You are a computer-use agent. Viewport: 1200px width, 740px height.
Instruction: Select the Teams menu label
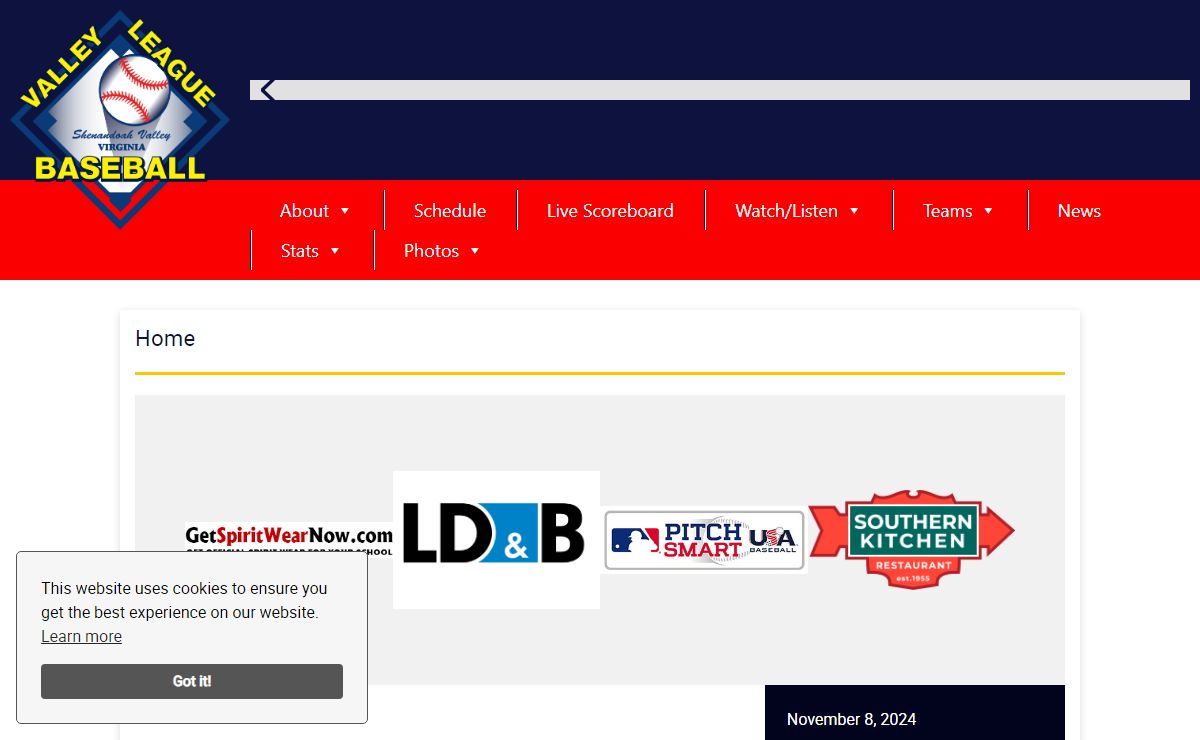coord(948,211)
